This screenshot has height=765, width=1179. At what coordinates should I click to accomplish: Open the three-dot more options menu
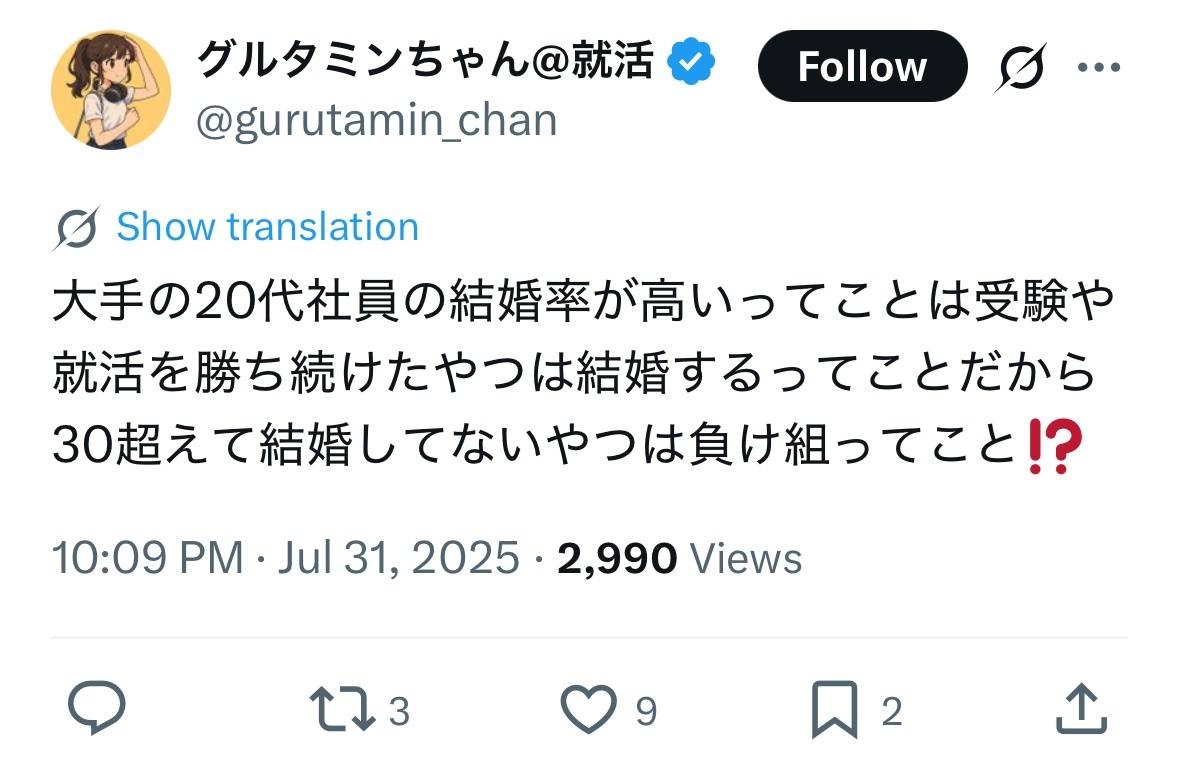tap(1098, 67)
